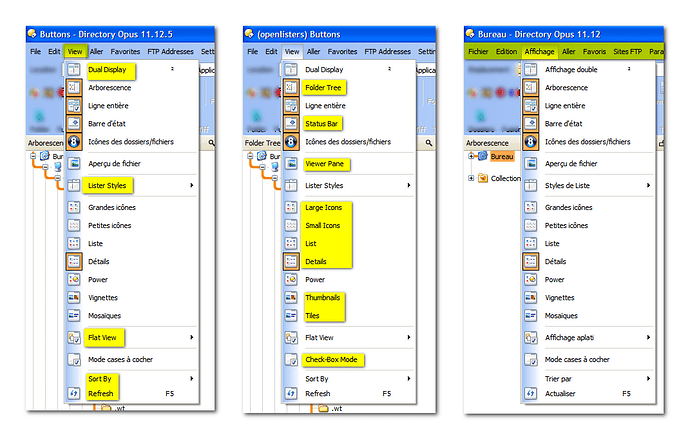Toggle Mode cases à cocher in right window
This screenshot has width=690, height=440.
tap(588, 359)
